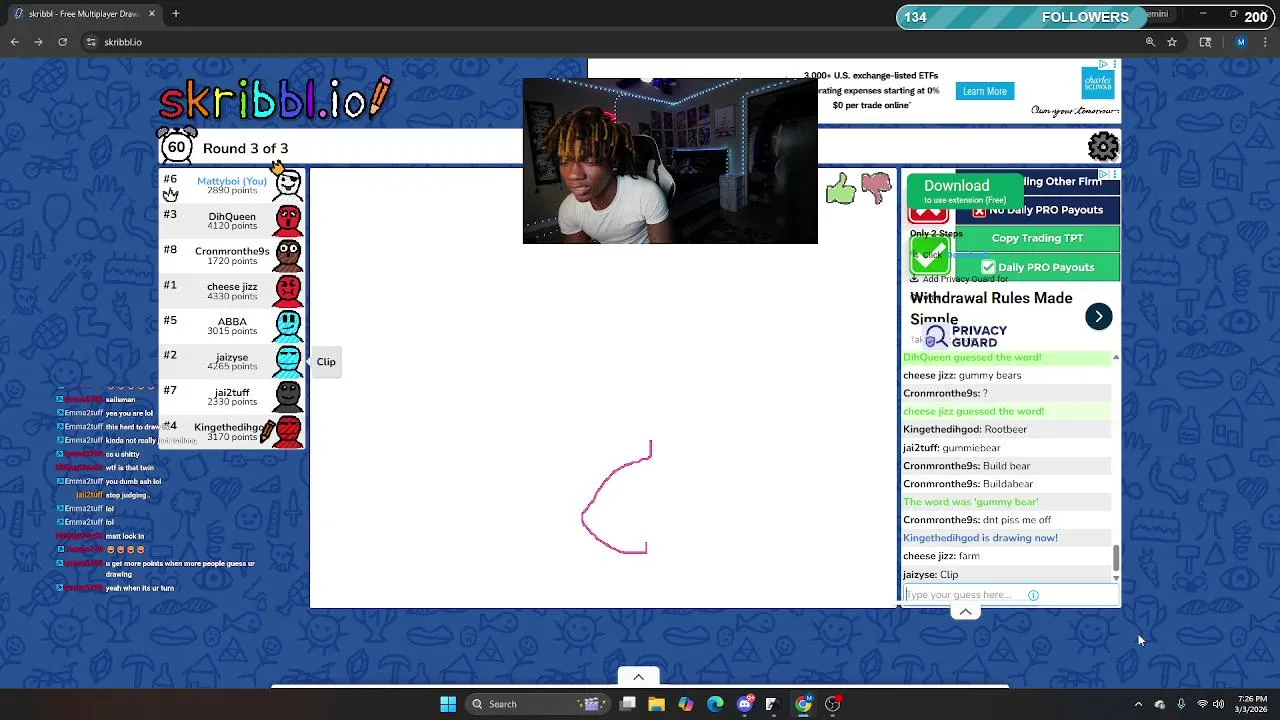The image size is (1280, 720).
Task: Click No Daily PRO Payouts with red X
Action: 1037,210
